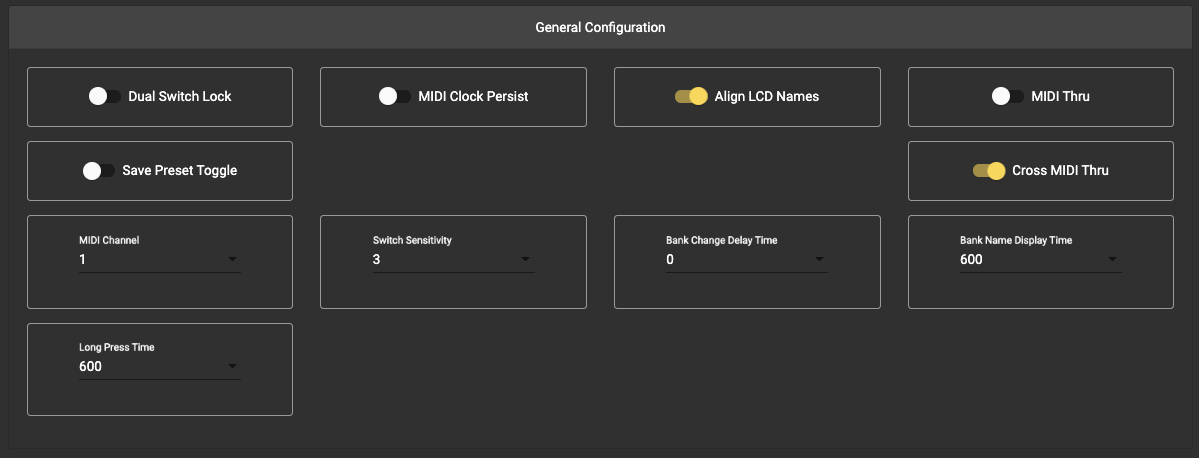Click the "Align LCD Names" label text
The image size is (1199, 458).
[x=766, y=97]
